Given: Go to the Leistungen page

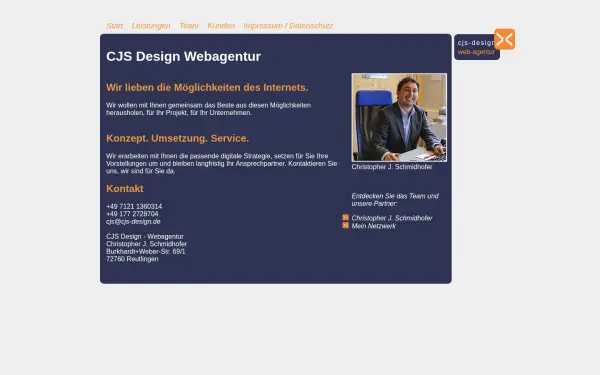Looking at the screenshot, I should click(151, 26).
